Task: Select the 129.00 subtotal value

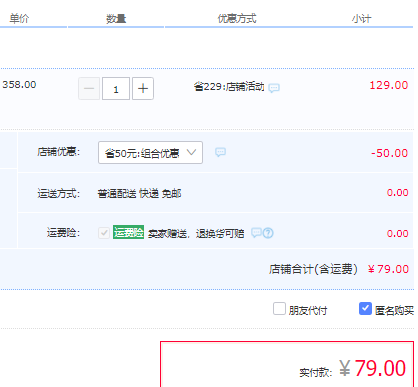Action: pyautogui.click(x=389, y=85)
